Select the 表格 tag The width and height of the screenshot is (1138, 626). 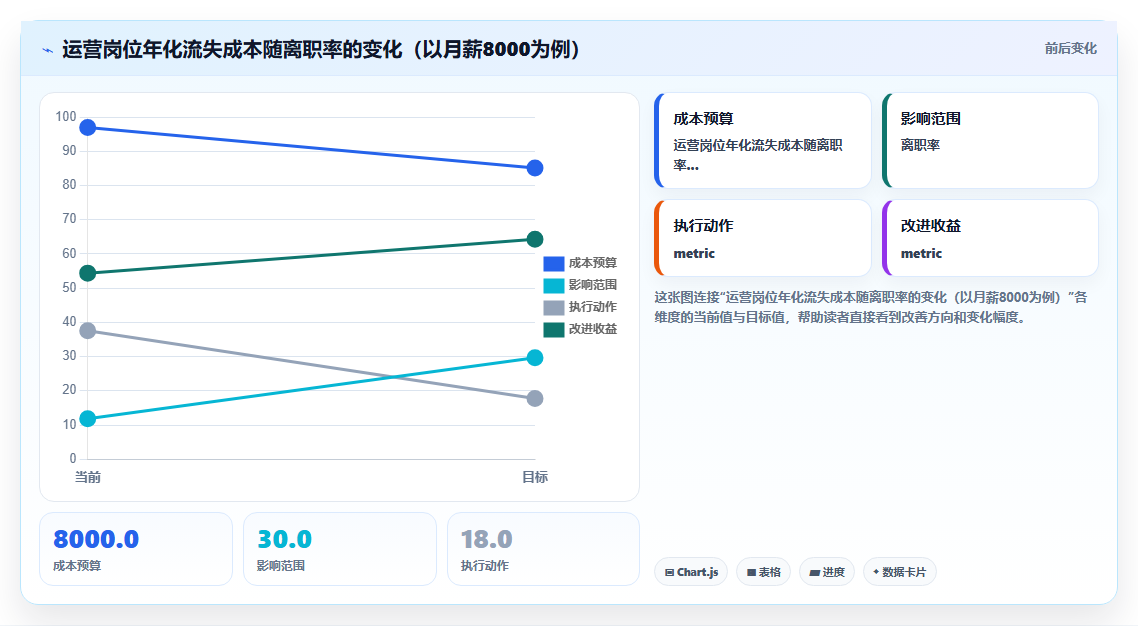[x=764, y=572]
